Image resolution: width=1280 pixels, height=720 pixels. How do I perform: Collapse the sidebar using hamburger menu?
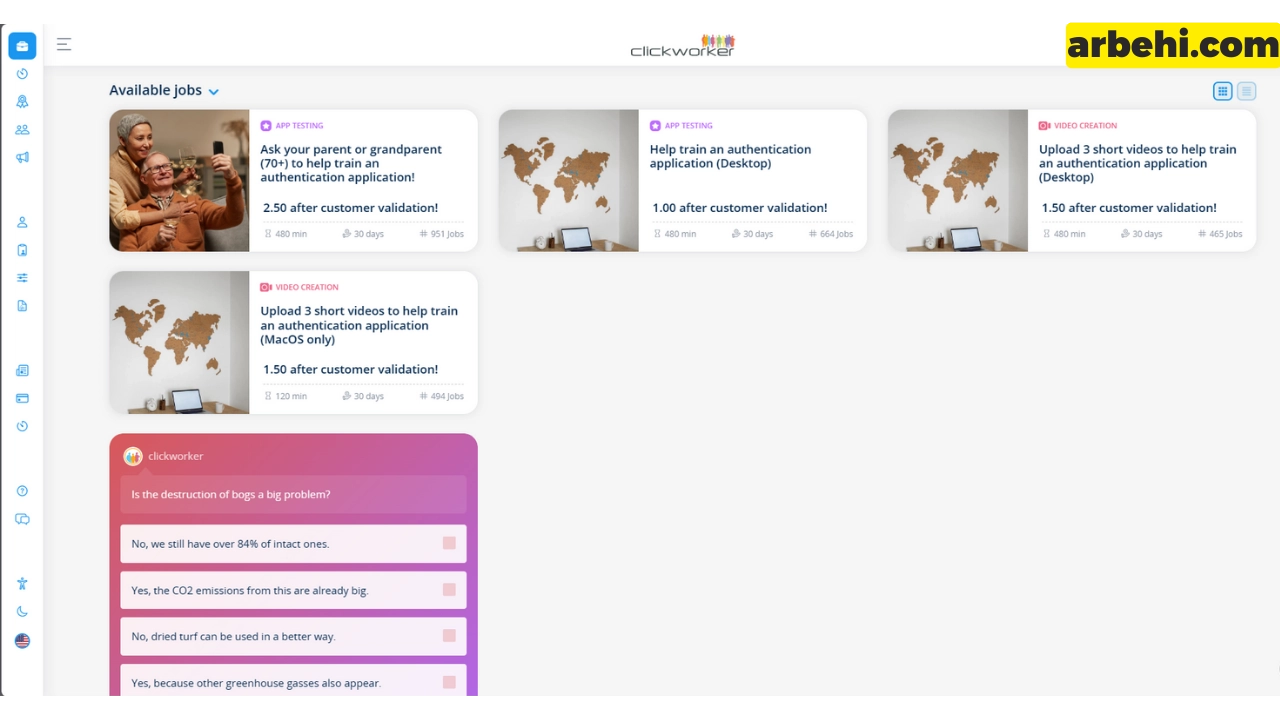(x=64, y=44)
